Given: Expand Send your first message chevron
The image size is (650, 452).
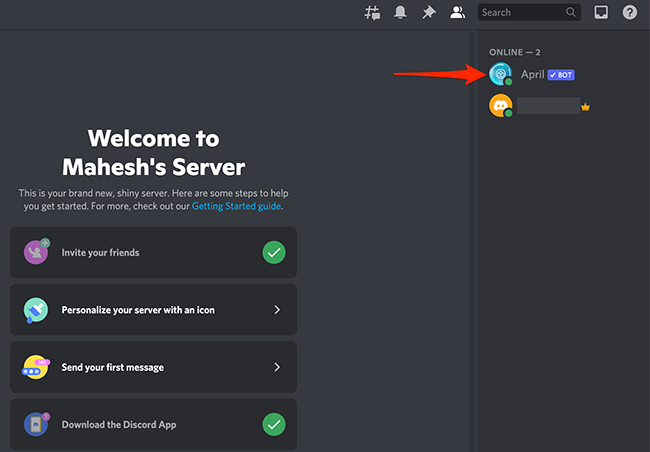Looking at the screenshot, I should click(277, 367).
